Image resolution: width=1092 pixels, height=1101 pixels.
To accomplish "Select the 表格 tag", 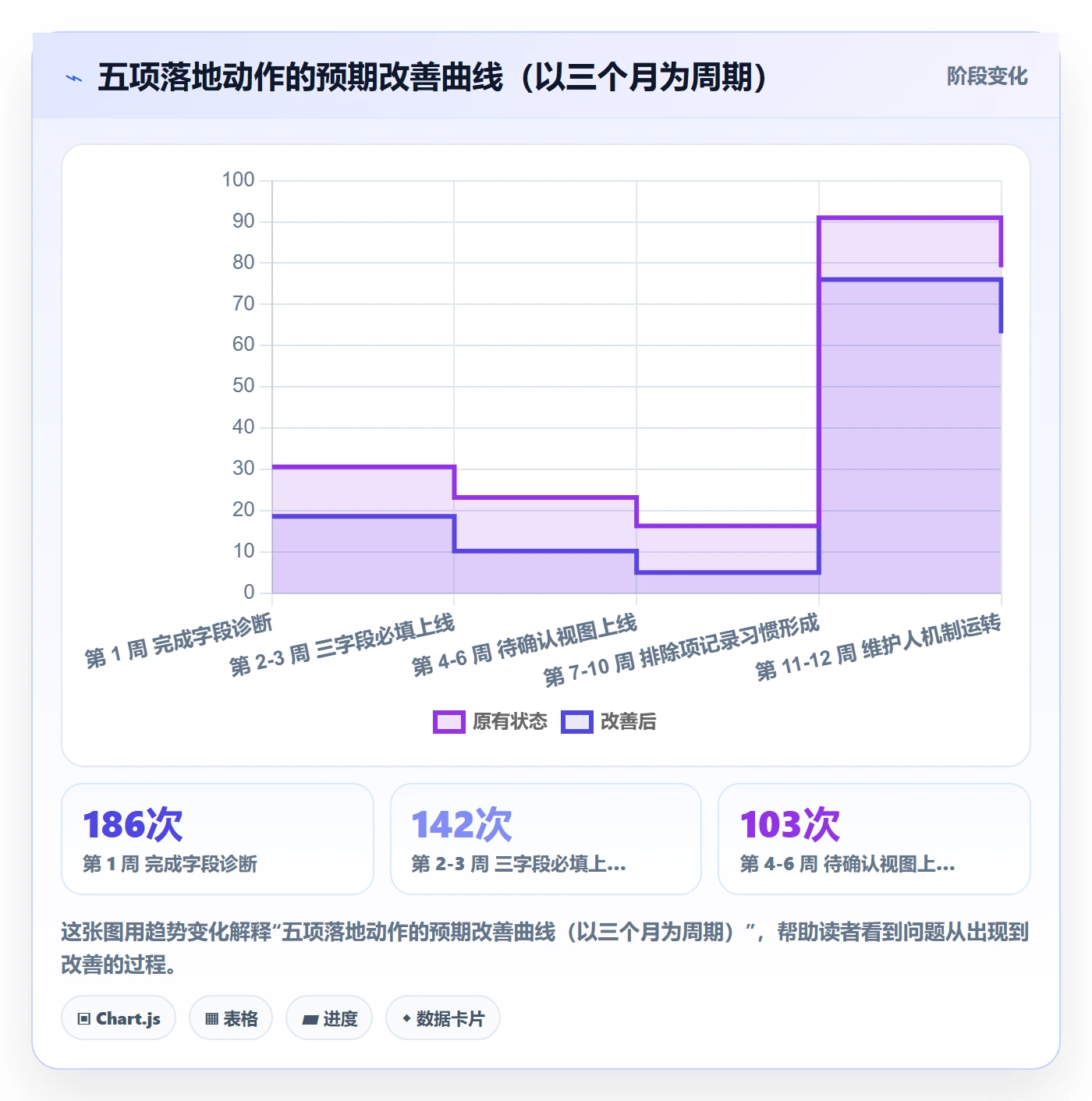I will pyautogui.click(x=231, y=1018).
